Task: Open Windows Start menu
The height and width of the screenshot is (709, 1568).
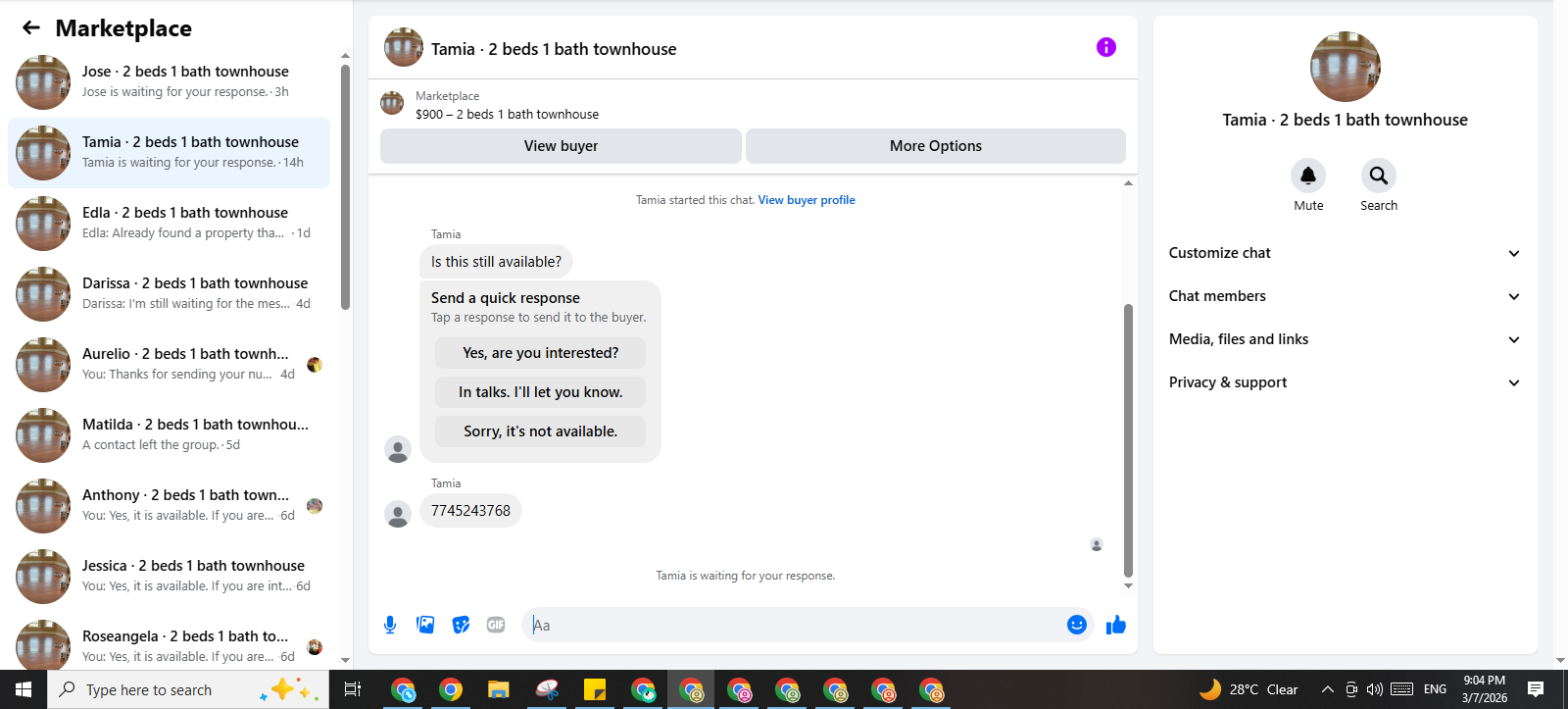Action: [x=24, y=689]
